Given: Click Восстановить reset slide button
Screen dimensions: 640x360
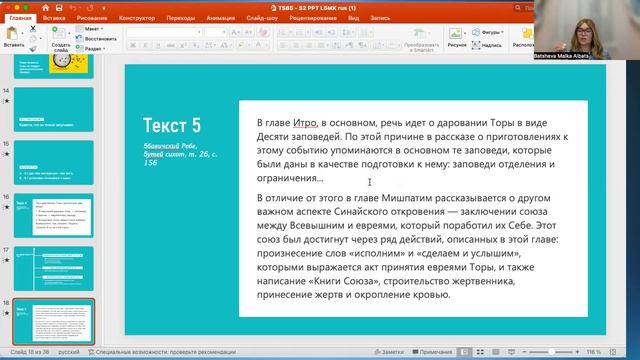Looking at the screenshot, I should coord(96,39).
